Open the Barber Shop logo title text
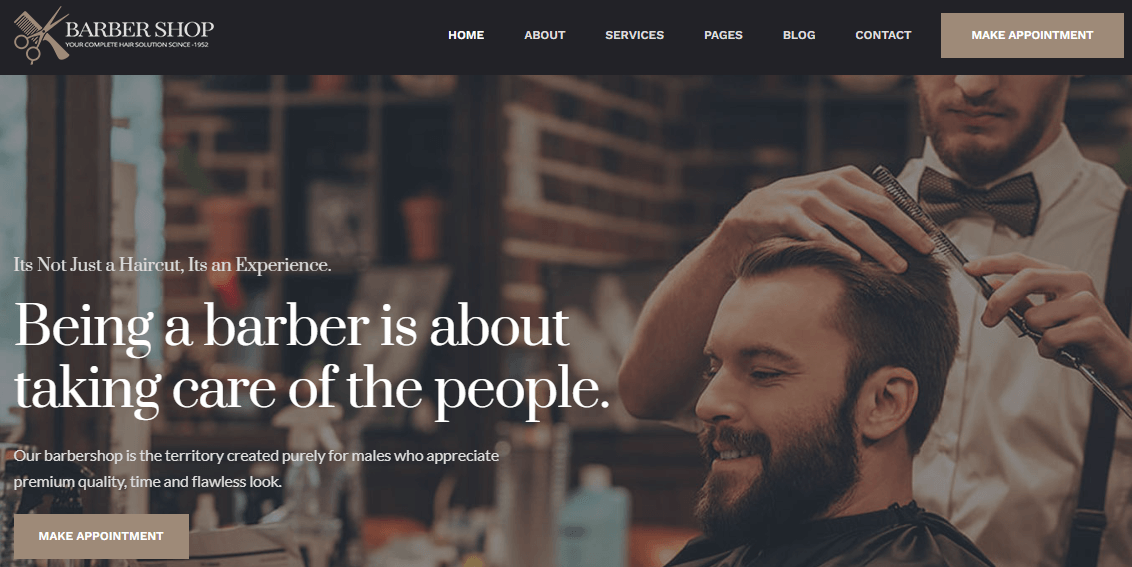The image size is (1132, 567). click(139, 29)
